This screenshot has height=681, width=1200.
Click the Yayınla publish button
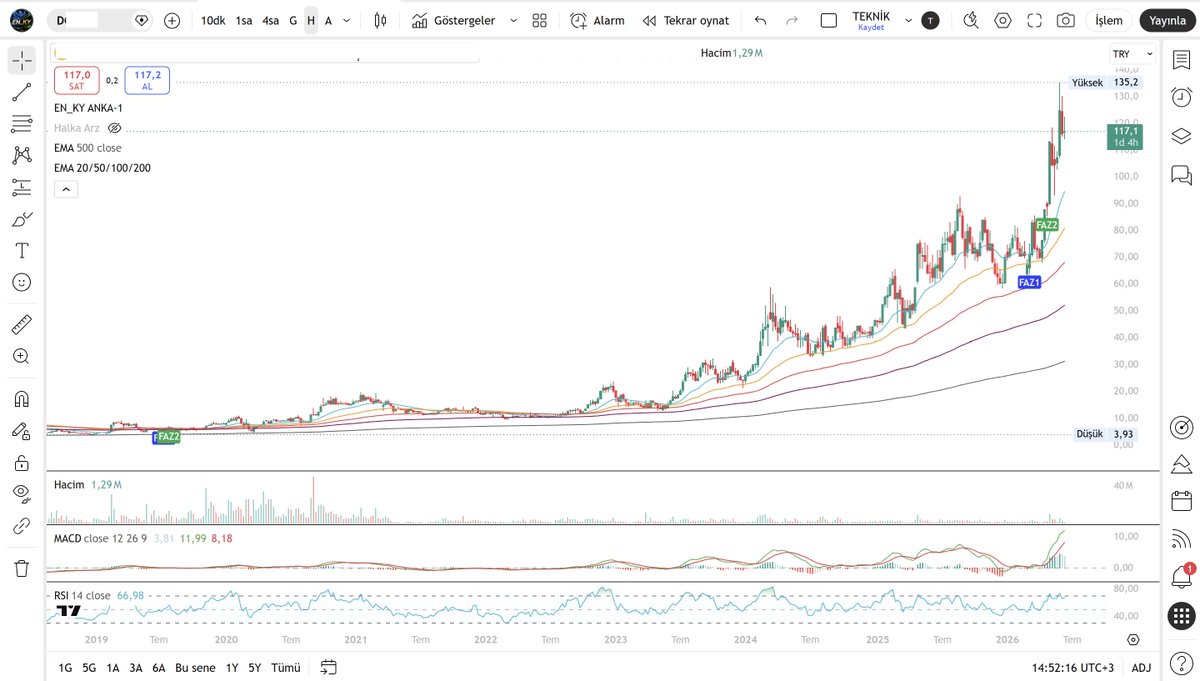[1167, 20]
